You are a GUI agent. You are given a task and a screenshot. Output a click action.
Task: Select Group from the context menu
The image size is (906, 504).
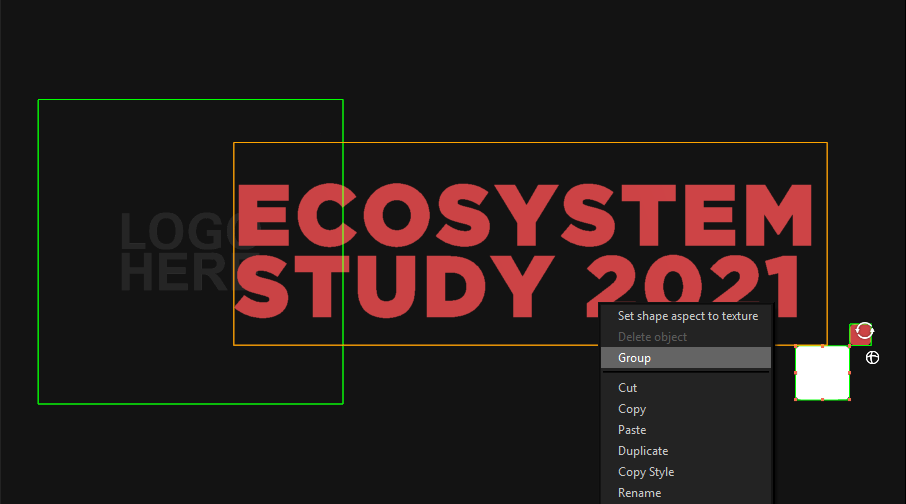[x=686, y=358]
